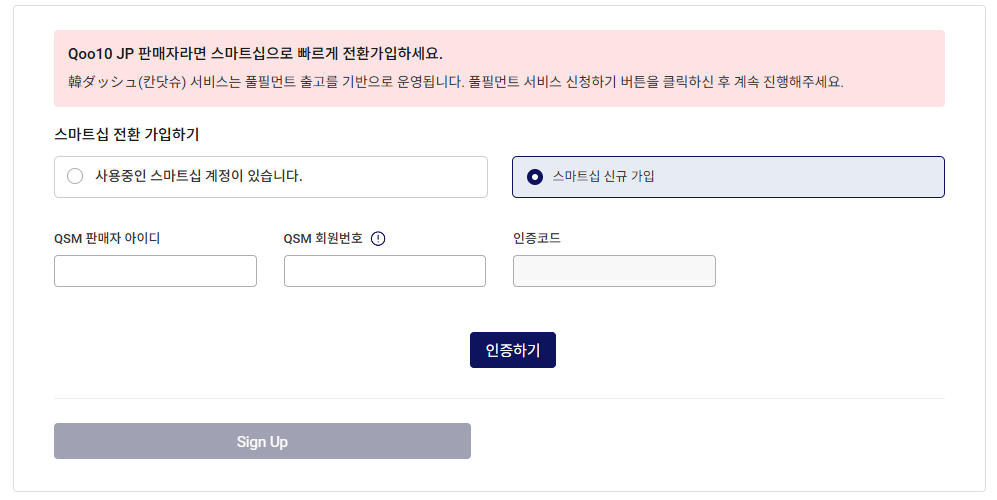Focus the QSM 회원번호 input field

click(385, 271)
